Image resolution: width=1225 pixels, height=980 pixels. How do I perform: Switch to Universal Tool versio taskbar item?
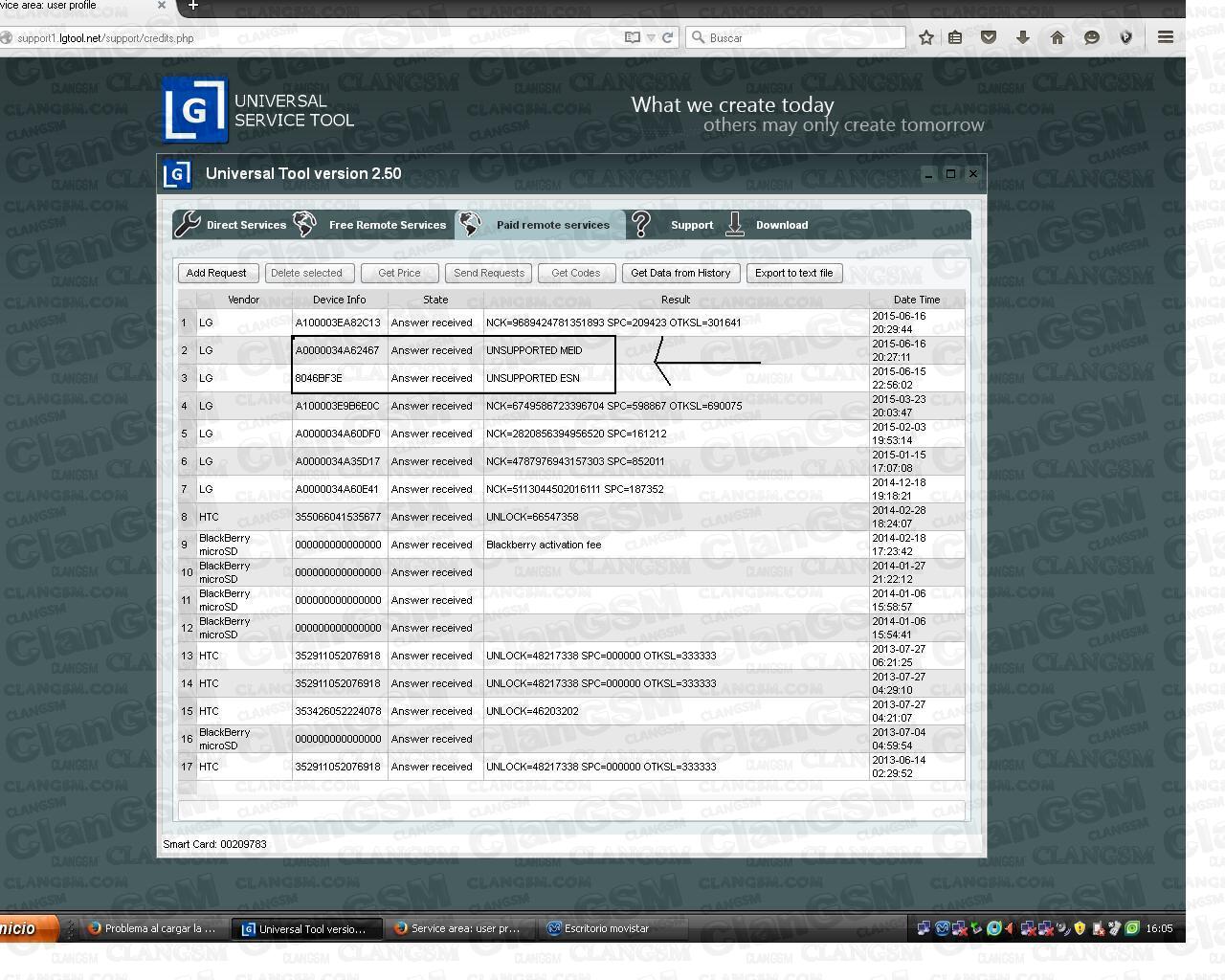[307, 928]
